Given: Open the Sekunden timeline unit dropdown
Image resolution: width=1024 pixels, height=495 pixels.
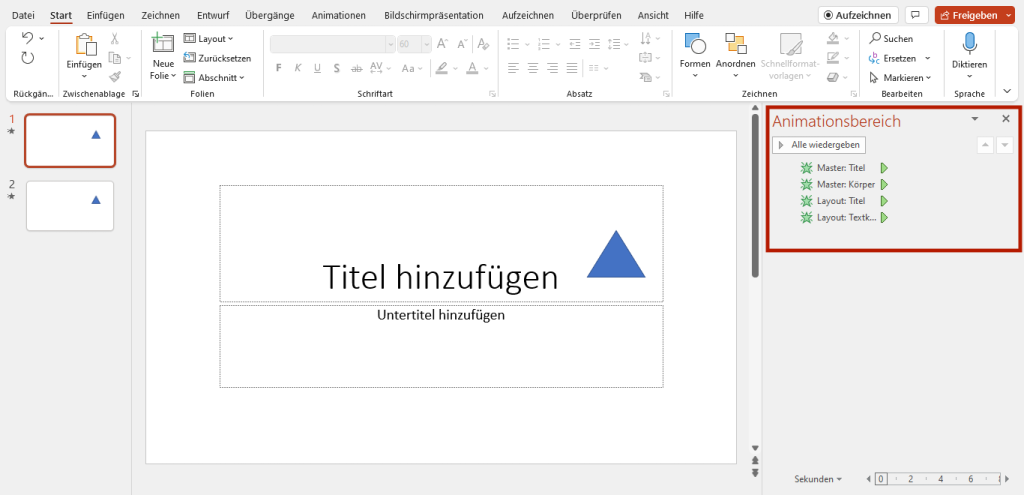Looking at the screenshot, I should (817, 479).
